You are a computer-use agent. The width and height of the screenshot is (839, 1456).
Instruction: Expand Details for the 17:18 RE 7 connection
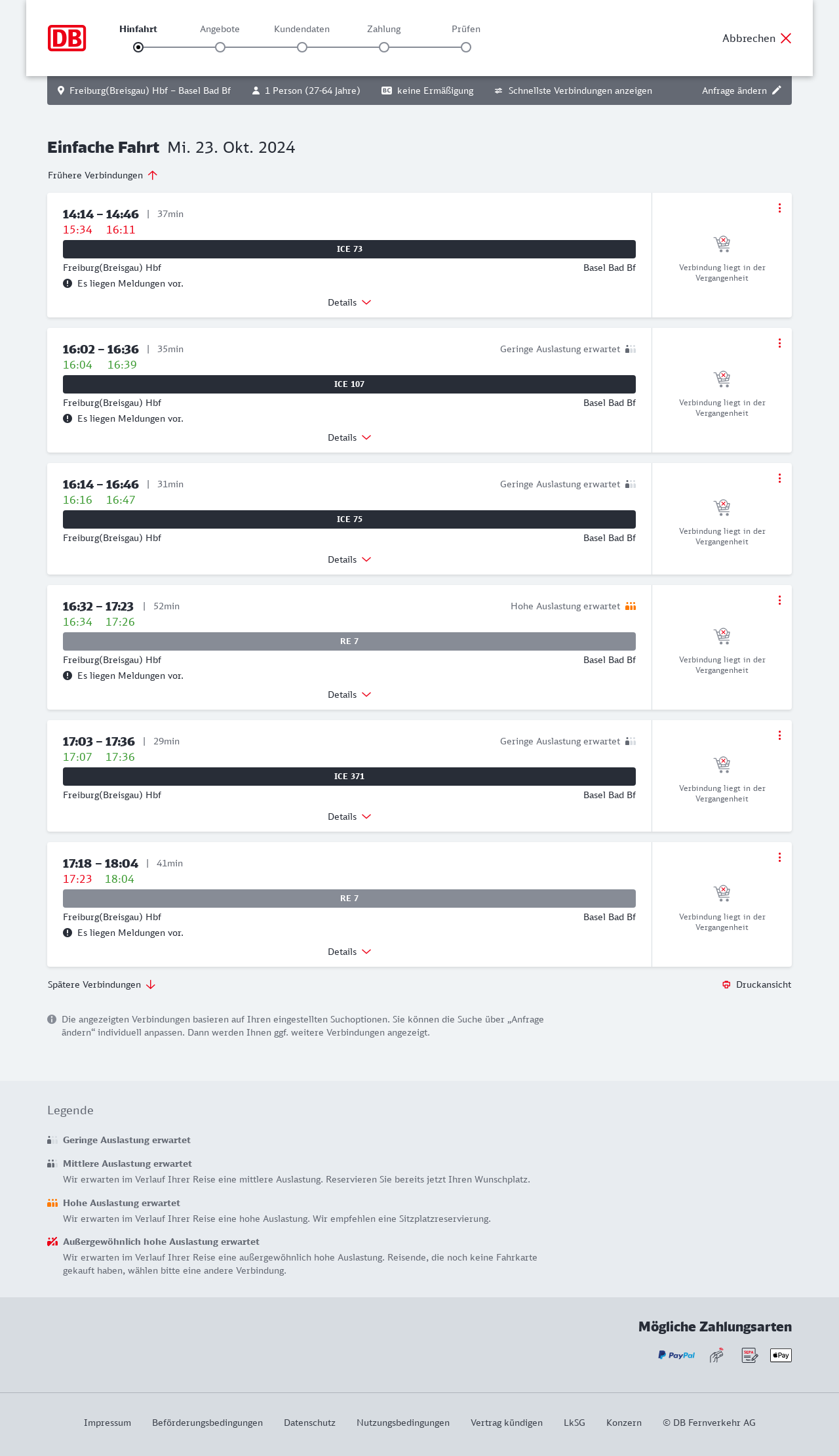(349, 952)
